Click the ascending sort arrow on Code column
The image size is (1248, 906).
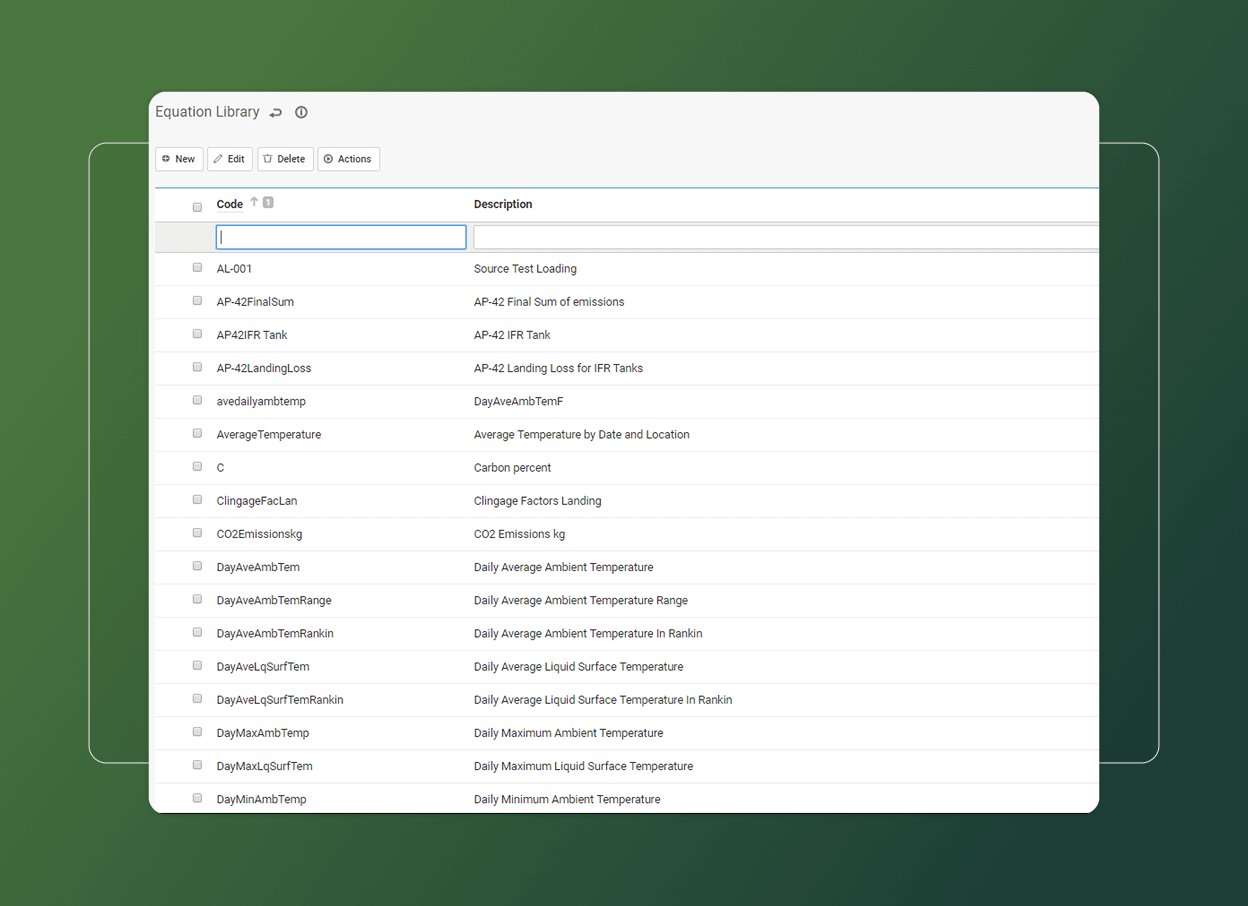coord(254,202)
